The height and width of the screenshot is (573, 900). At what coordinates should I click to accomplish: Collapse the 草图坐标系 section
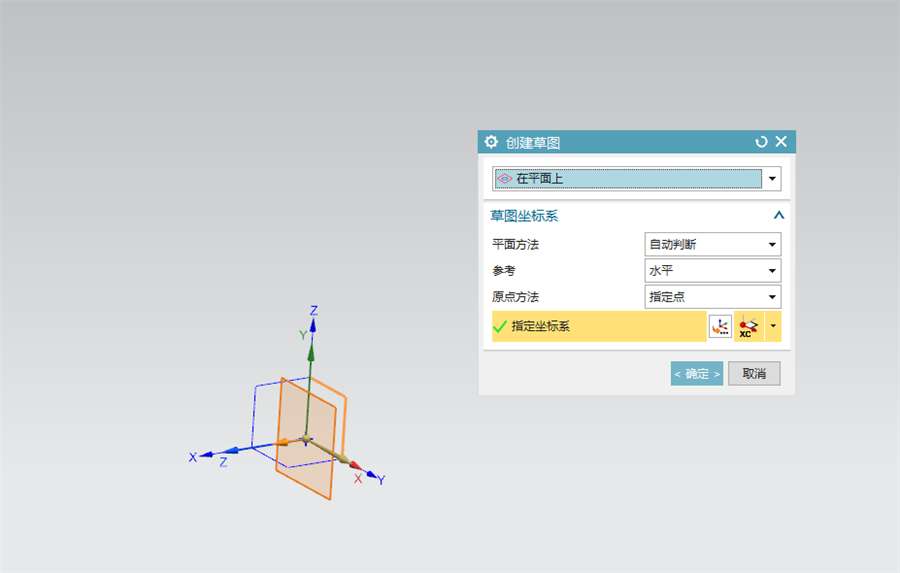pyautogui.click(x=778, y=215)
